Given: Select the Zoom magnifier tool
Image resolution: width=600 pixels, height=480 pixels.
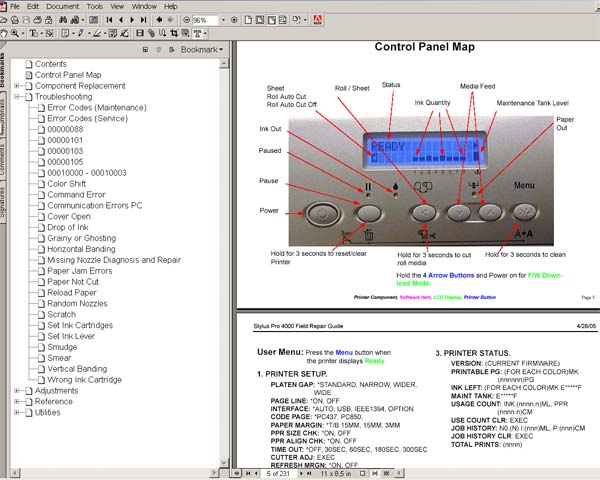Looking at the screenshot, I should 15,34.
